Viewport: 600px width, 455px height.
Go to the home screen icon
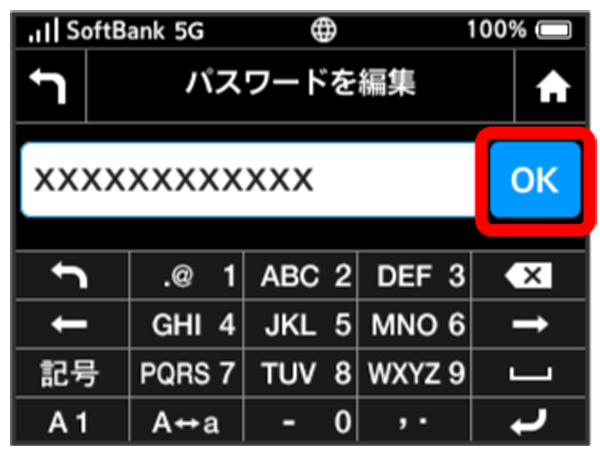(549, 88)
